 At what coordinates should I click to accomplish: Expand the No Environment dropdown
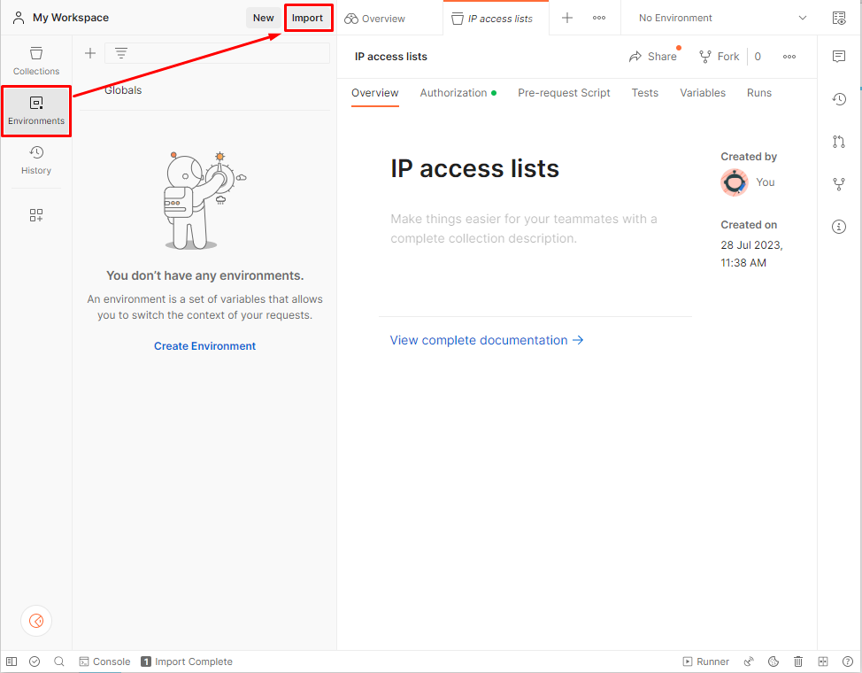pos(722,18)
